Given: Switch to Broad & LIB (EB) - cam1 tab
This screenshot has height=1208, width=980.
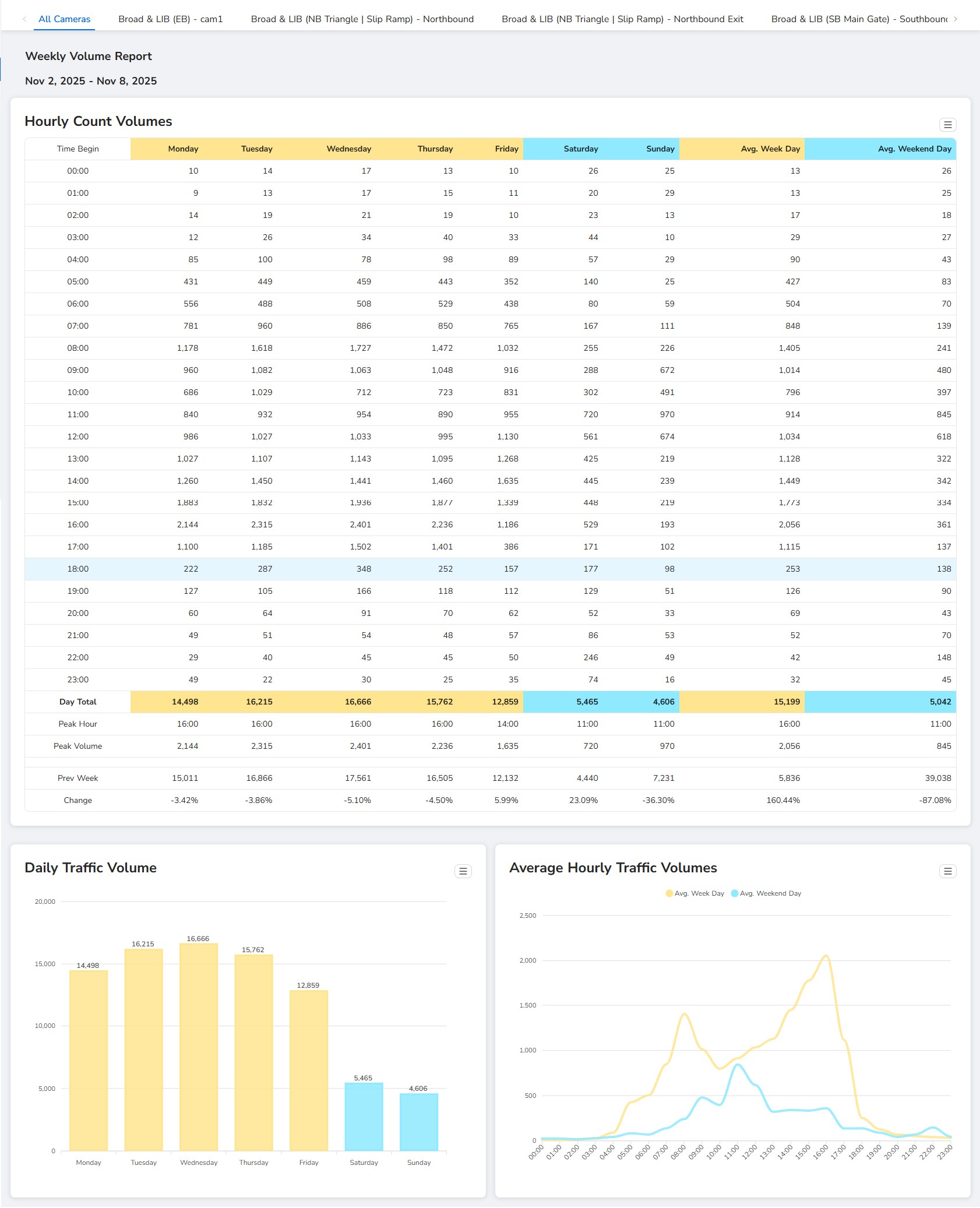Looking at the screenshot, I should coord(170,19).
